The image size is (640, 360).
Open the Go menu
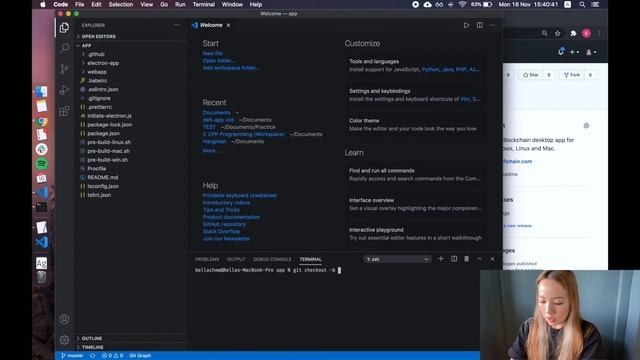164,4
